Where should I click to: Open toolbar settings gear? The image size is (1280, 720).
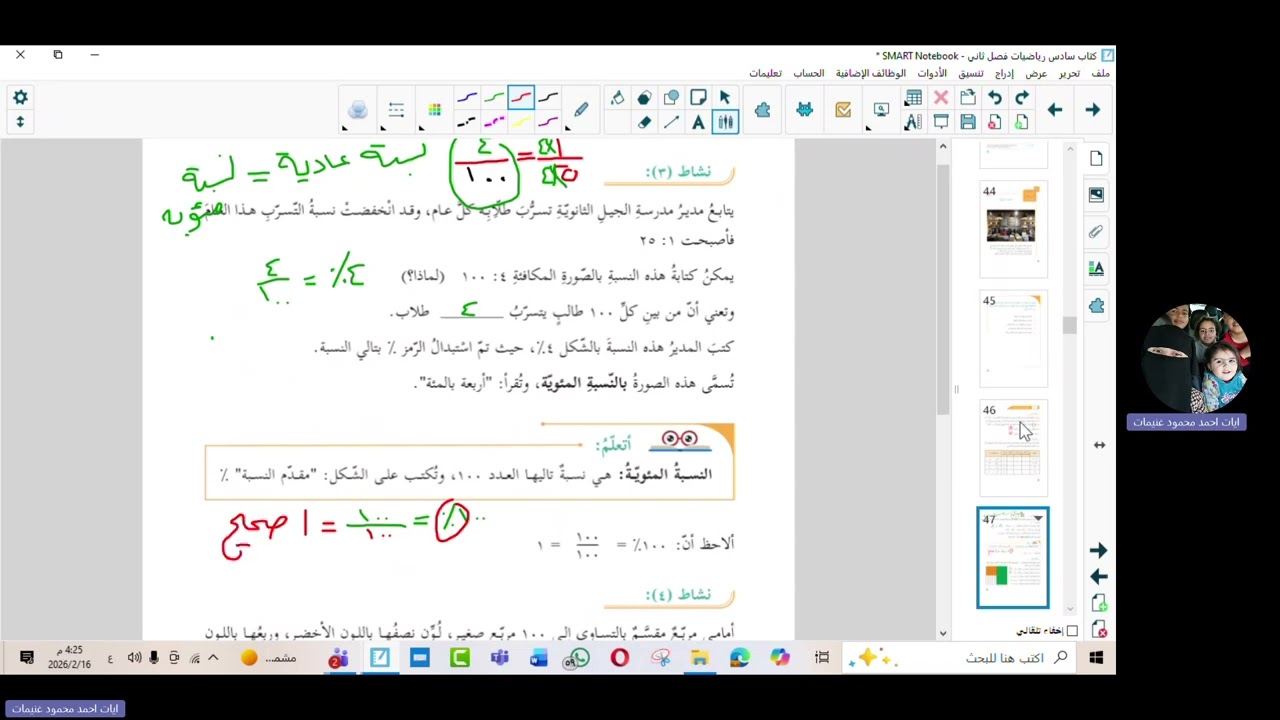click(20, 97)
